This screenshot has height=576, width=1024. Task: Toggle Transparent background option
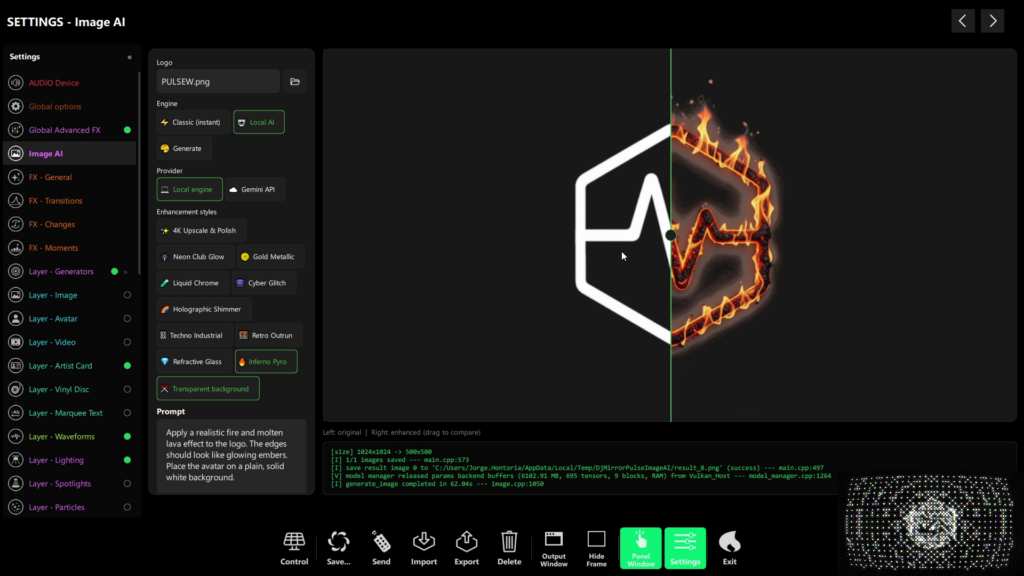click(208, 389)
